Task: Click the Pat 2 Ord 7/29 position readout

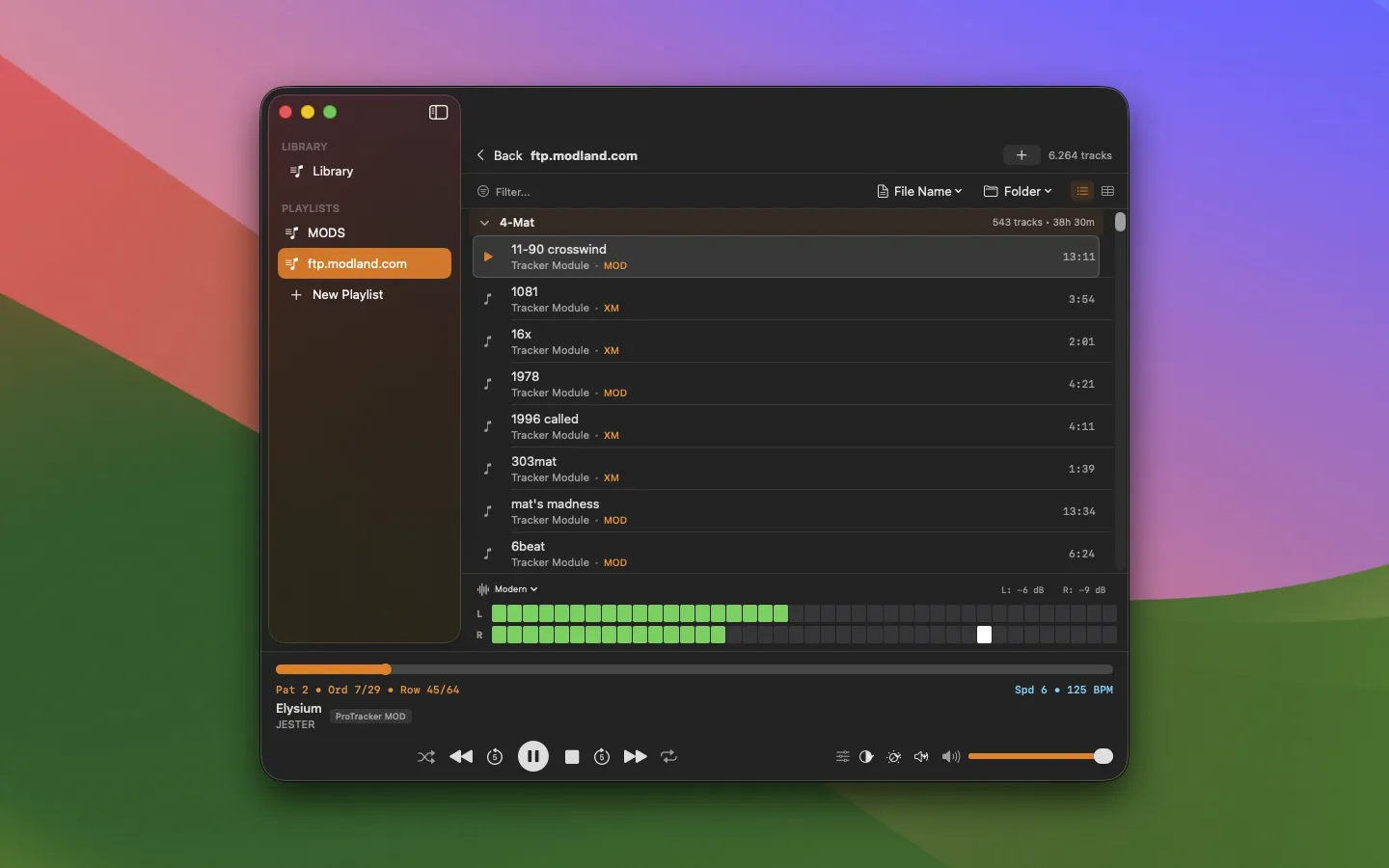Action: coord(368,691)
